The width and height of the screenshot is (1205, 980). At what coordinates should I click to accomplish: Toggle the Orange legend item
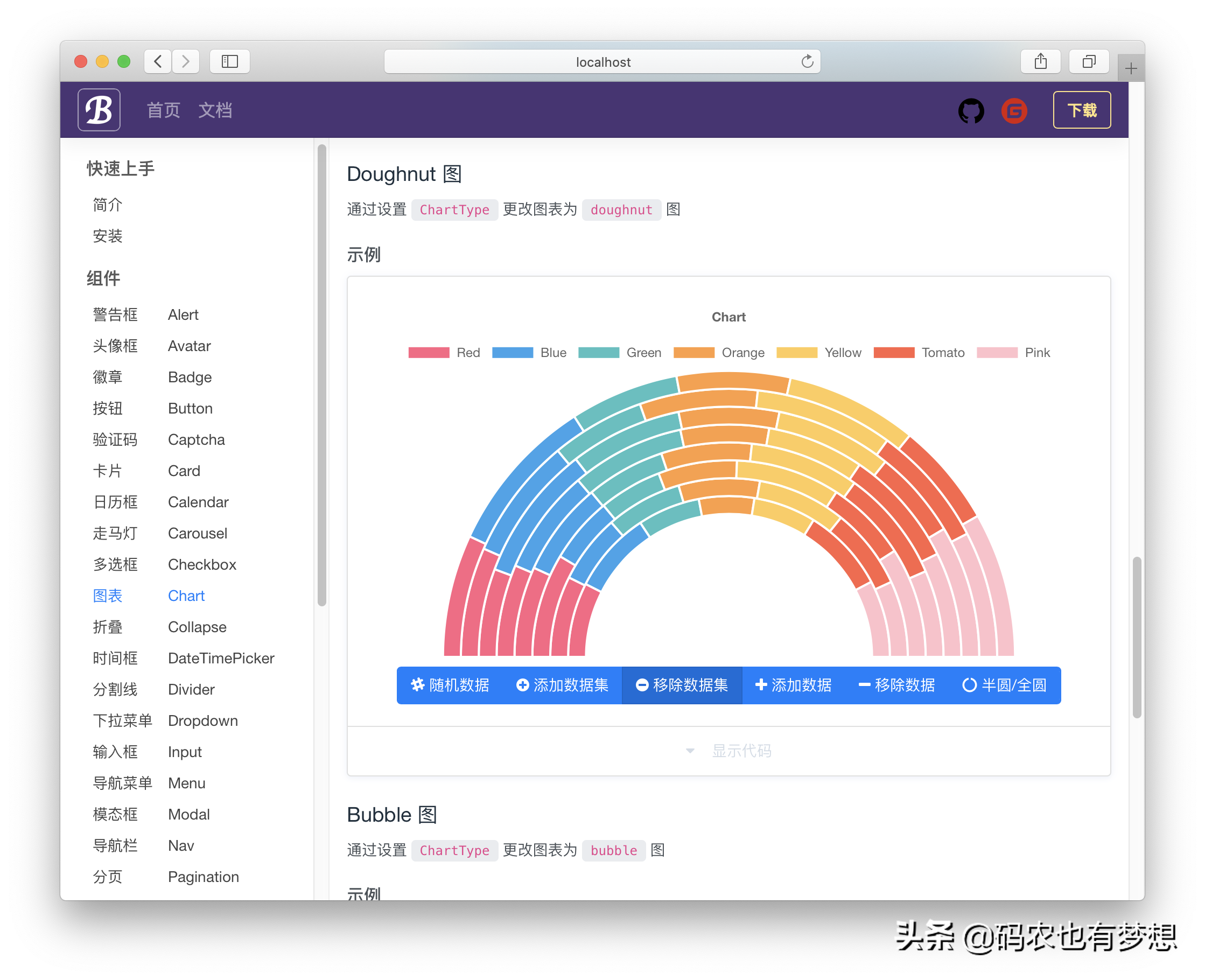tap(719, 352)
